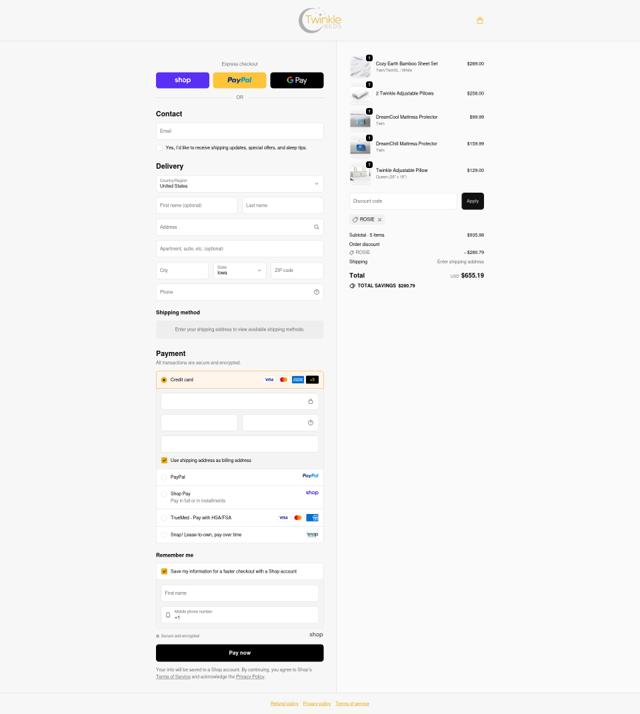Pay with Shop express checkout button
This screenshot has height=714, width=640.
click(x=182, y=80)
